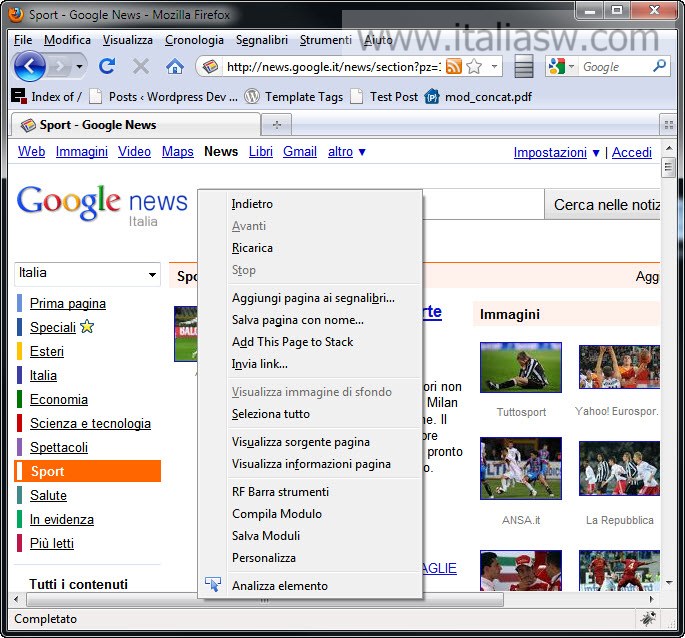
Task: Click 'Cerca nelle notizie' search button
Action: (603, 205)
